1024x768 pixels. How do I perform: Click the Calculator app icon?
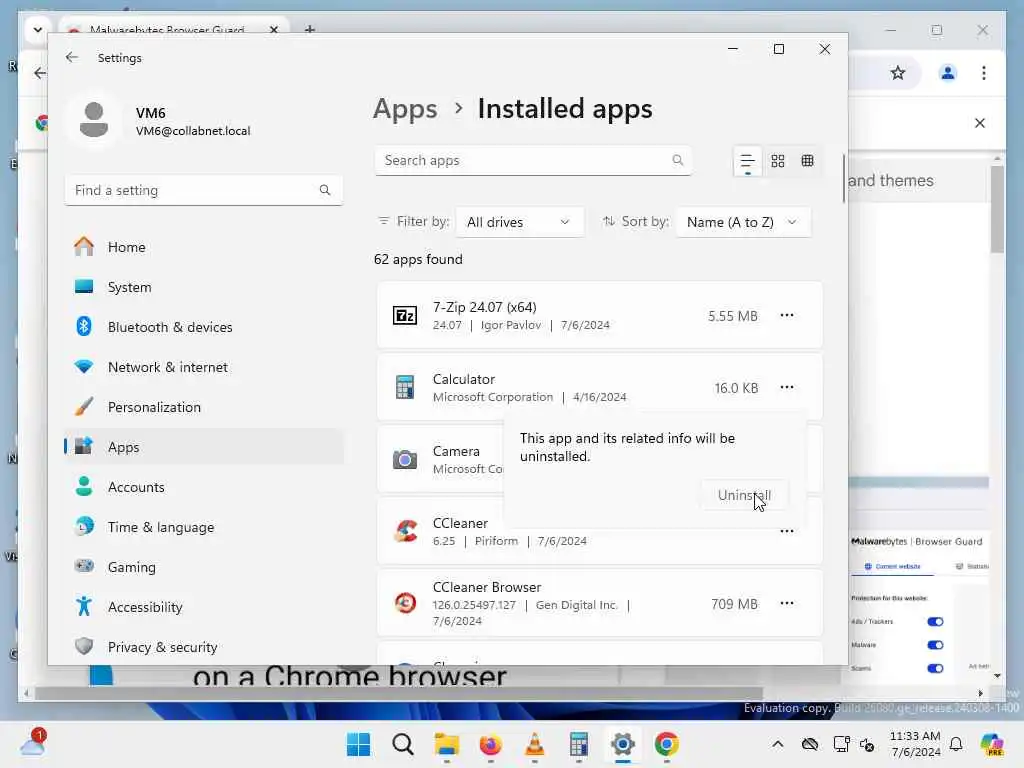click(x=405, y=387)
